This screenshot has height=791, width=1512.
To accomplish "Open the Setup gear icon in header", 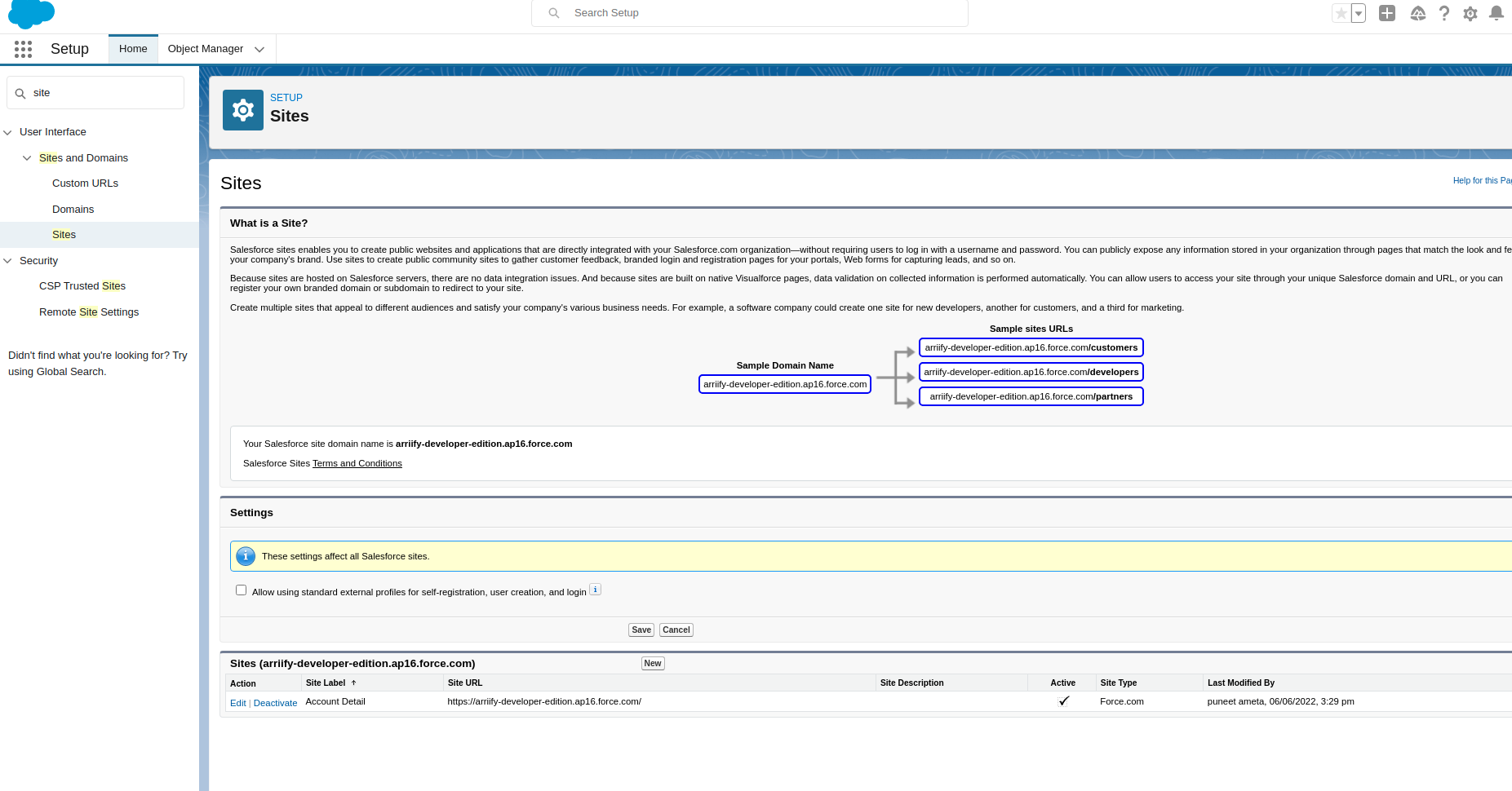I will (x=1470, y=13).
